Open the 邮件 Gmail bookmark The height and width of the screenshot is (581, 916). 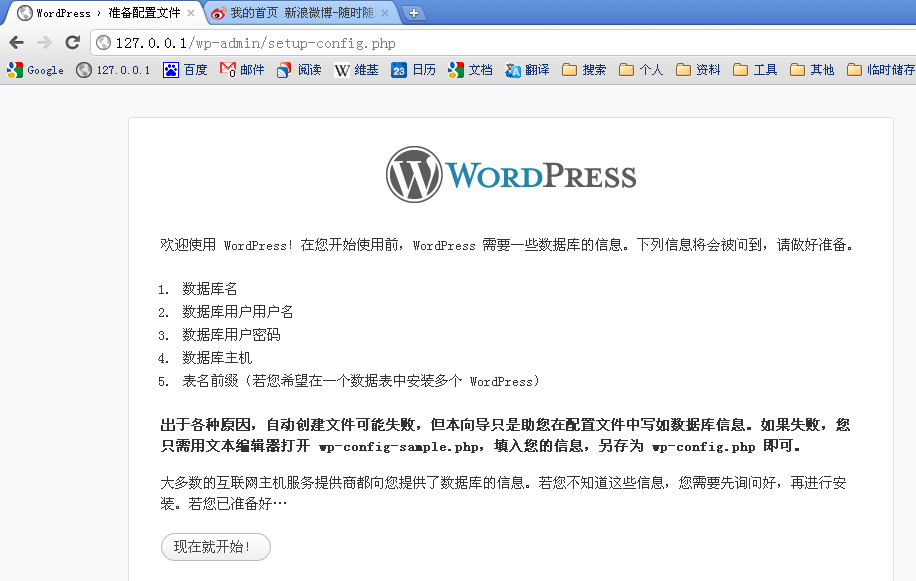[242, 70]
